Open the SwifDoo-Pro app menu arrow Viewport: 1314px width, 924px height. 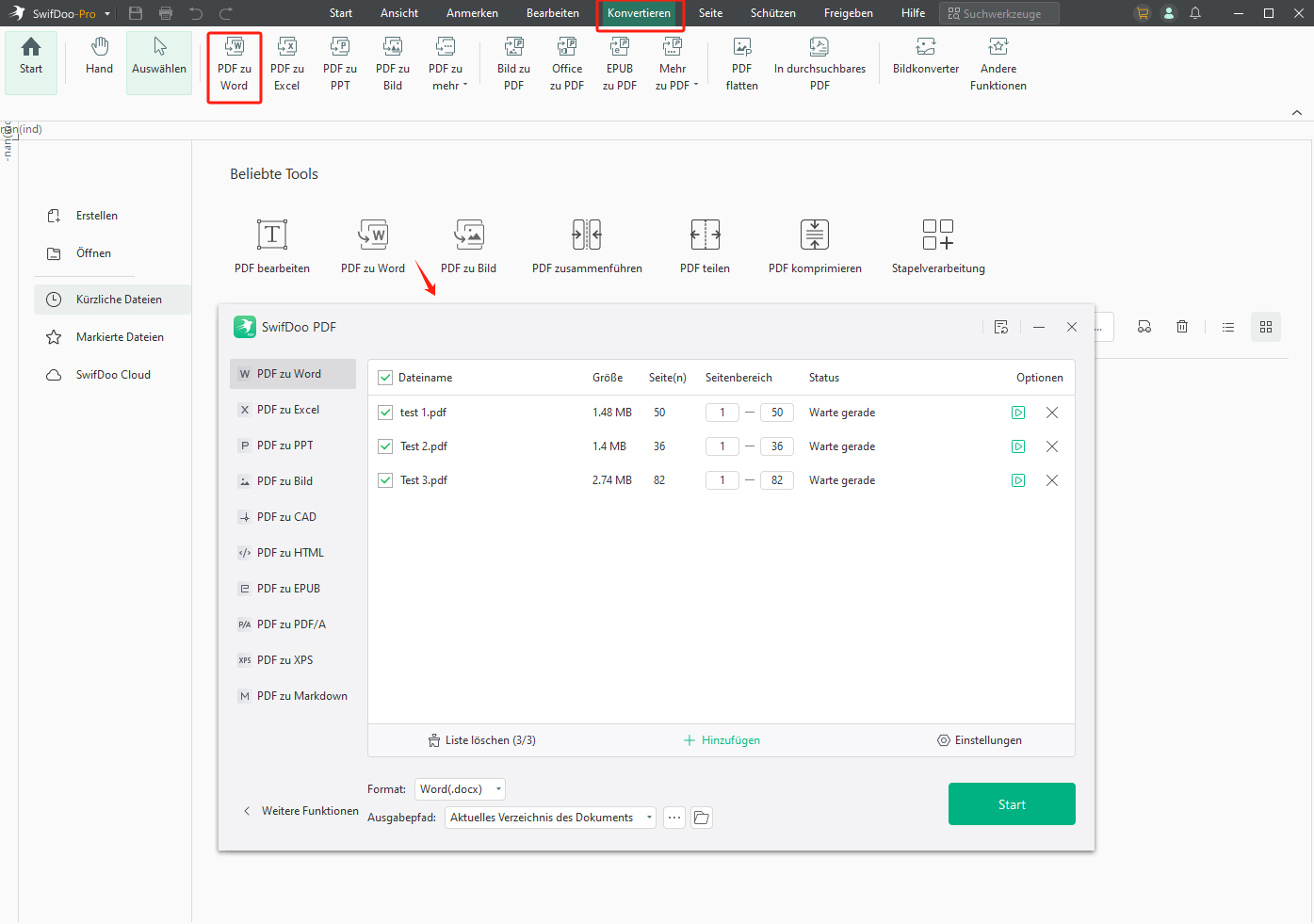[107, 13]
